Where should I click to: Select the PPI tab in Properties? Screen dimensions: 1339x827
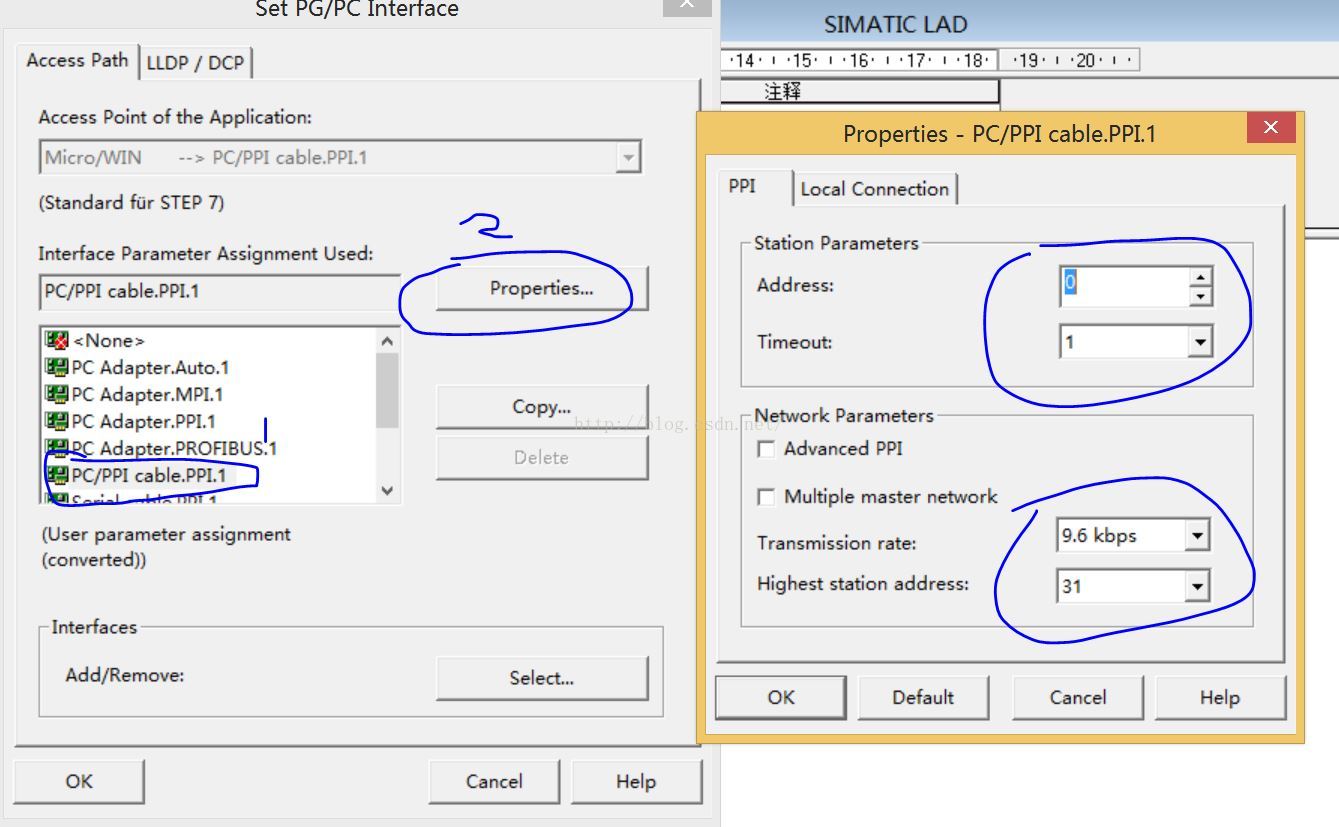click(742, 186)
